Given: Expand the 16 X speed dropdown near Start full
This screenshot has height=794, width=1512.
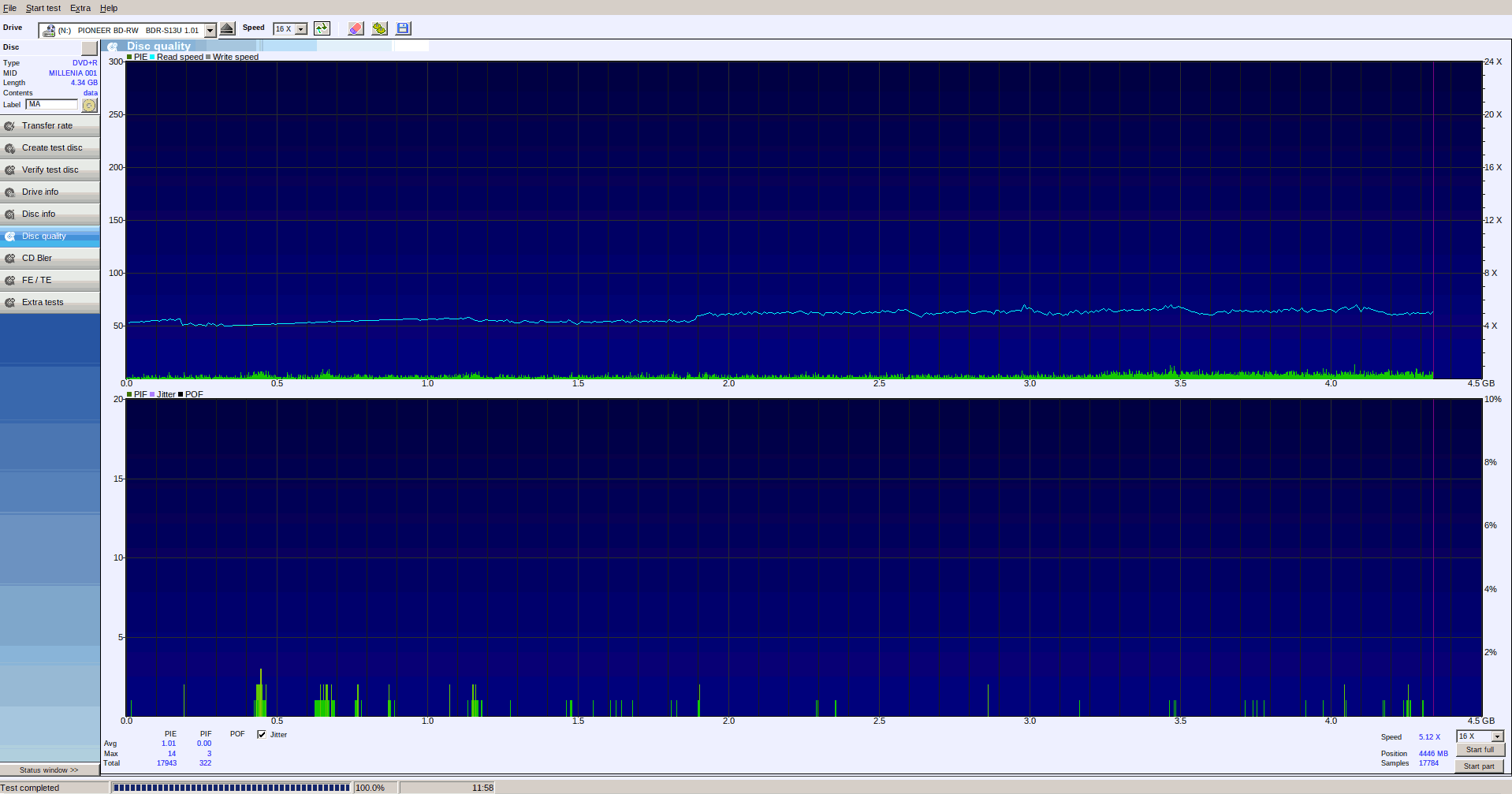Looking at the screenshot, I should click(1496, 736).
